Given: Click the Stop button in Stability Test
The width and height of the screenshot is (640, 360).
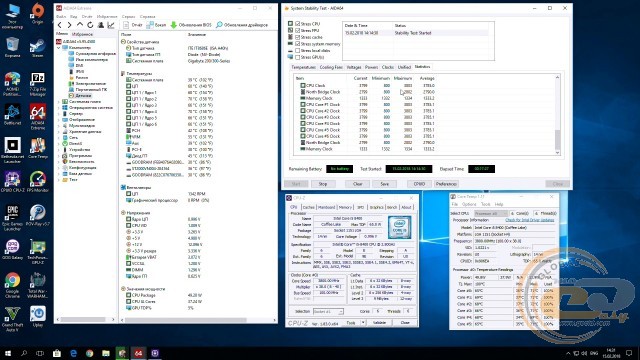Looking at the screenshot, I should (323, 184).
